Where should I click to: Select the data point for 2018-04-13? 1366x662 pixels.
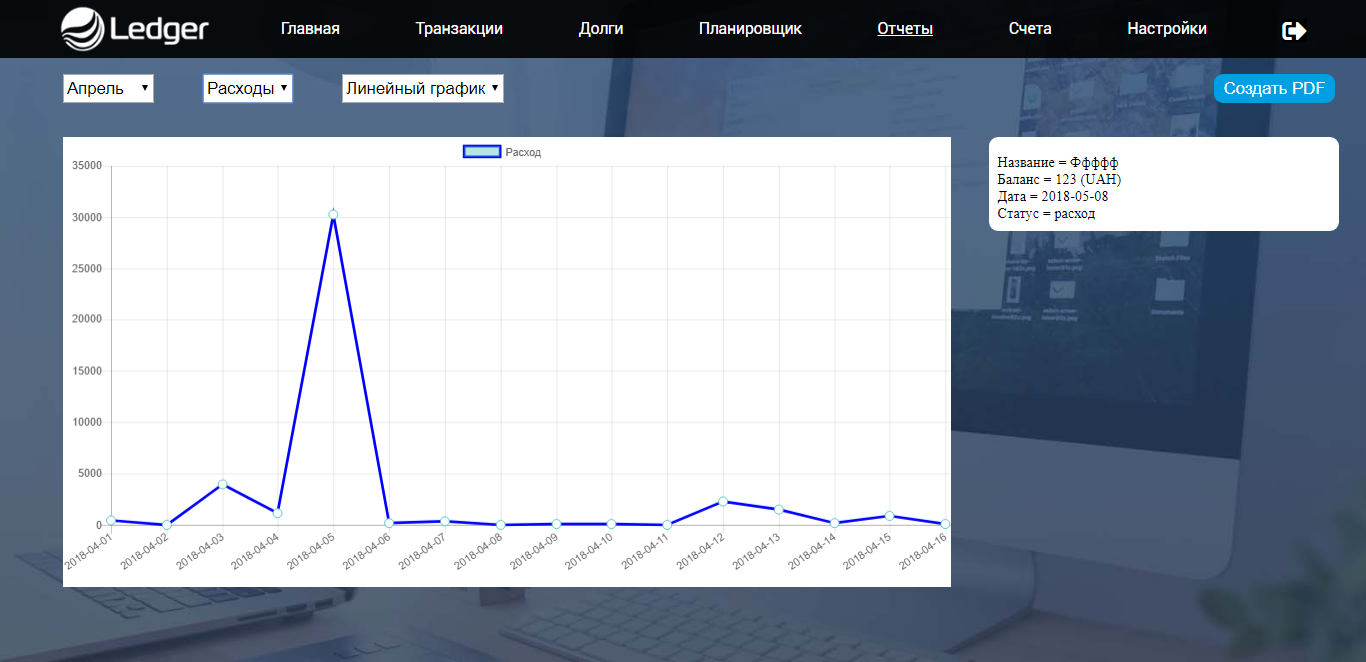(778, 509)
